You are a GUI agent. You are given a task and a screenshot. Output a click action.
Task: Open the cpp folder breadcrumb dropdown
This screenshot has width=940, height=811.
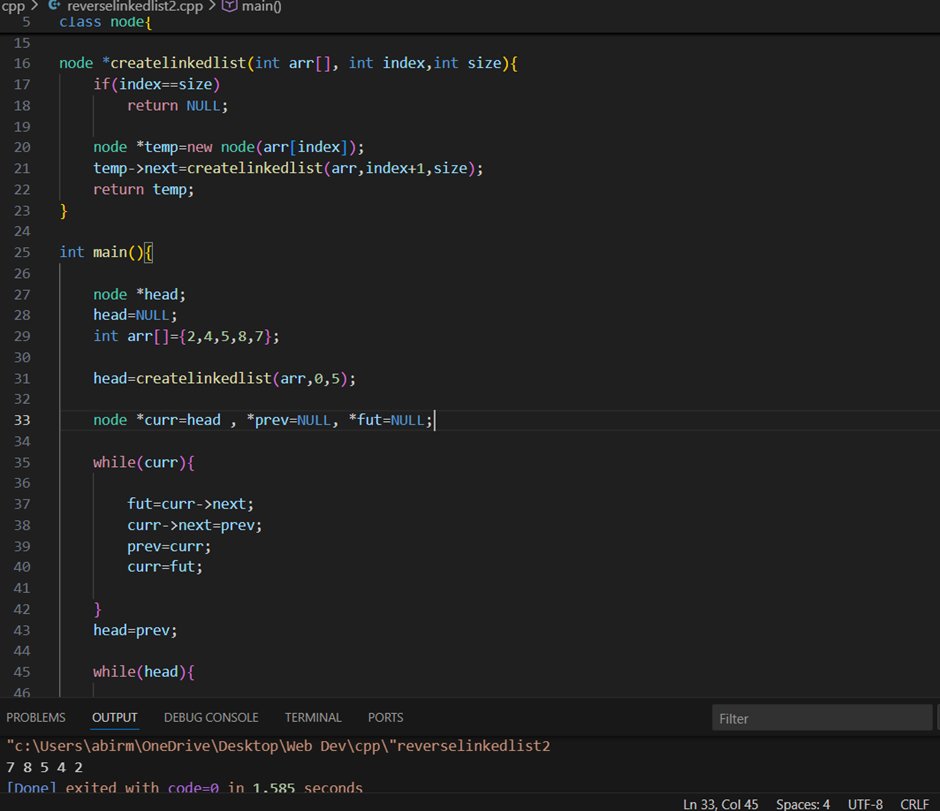point(14,6)
